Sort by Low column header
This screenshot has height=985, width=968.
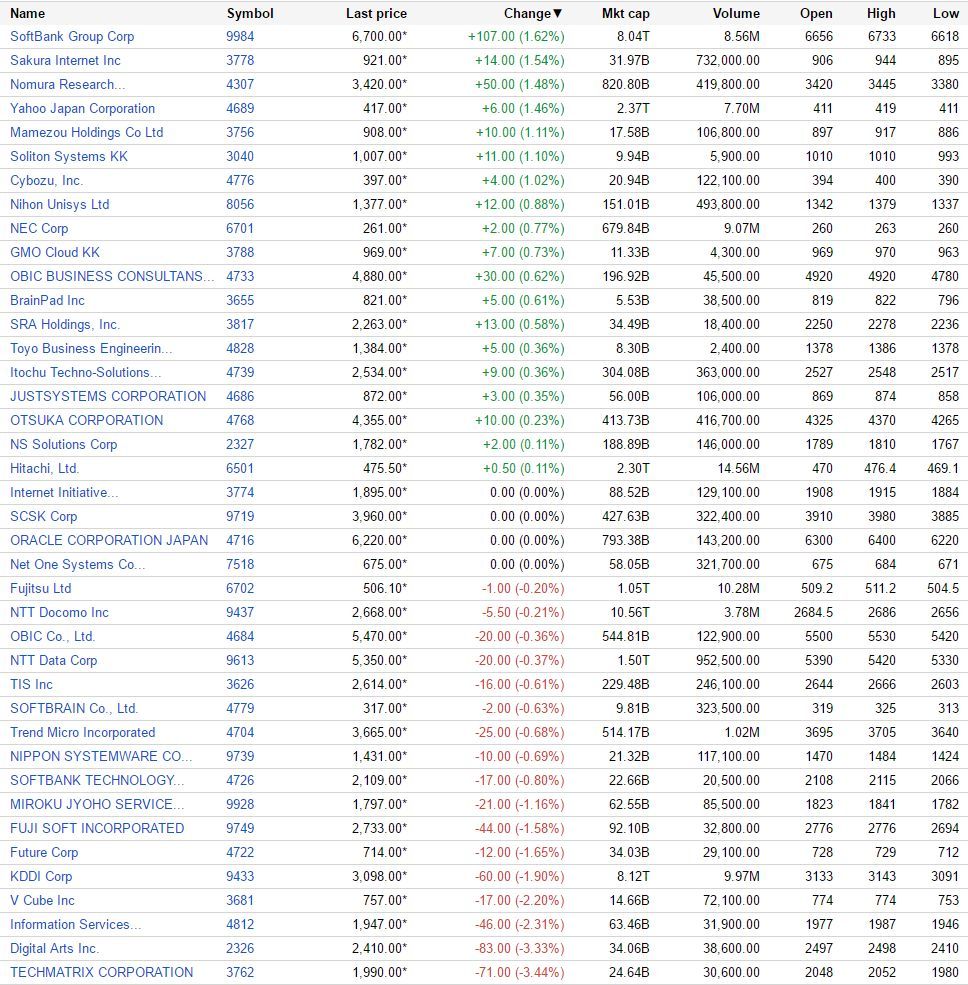pyautogui.click(x=946, y=13)
